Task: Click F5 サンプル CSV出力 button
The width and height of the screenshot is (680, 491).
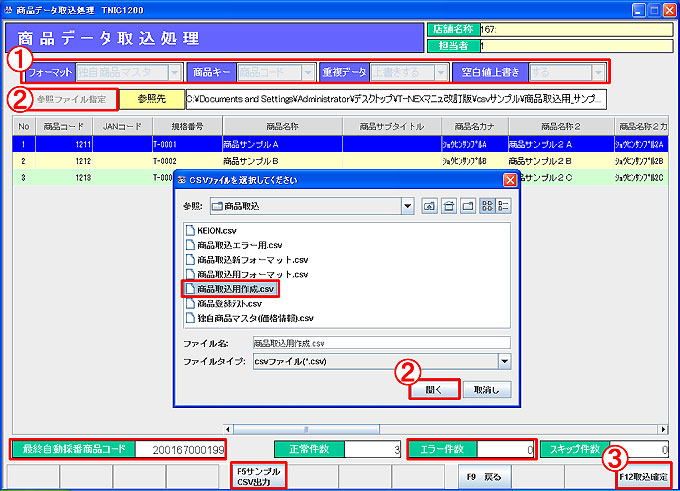Action: [x=258, y=474]
